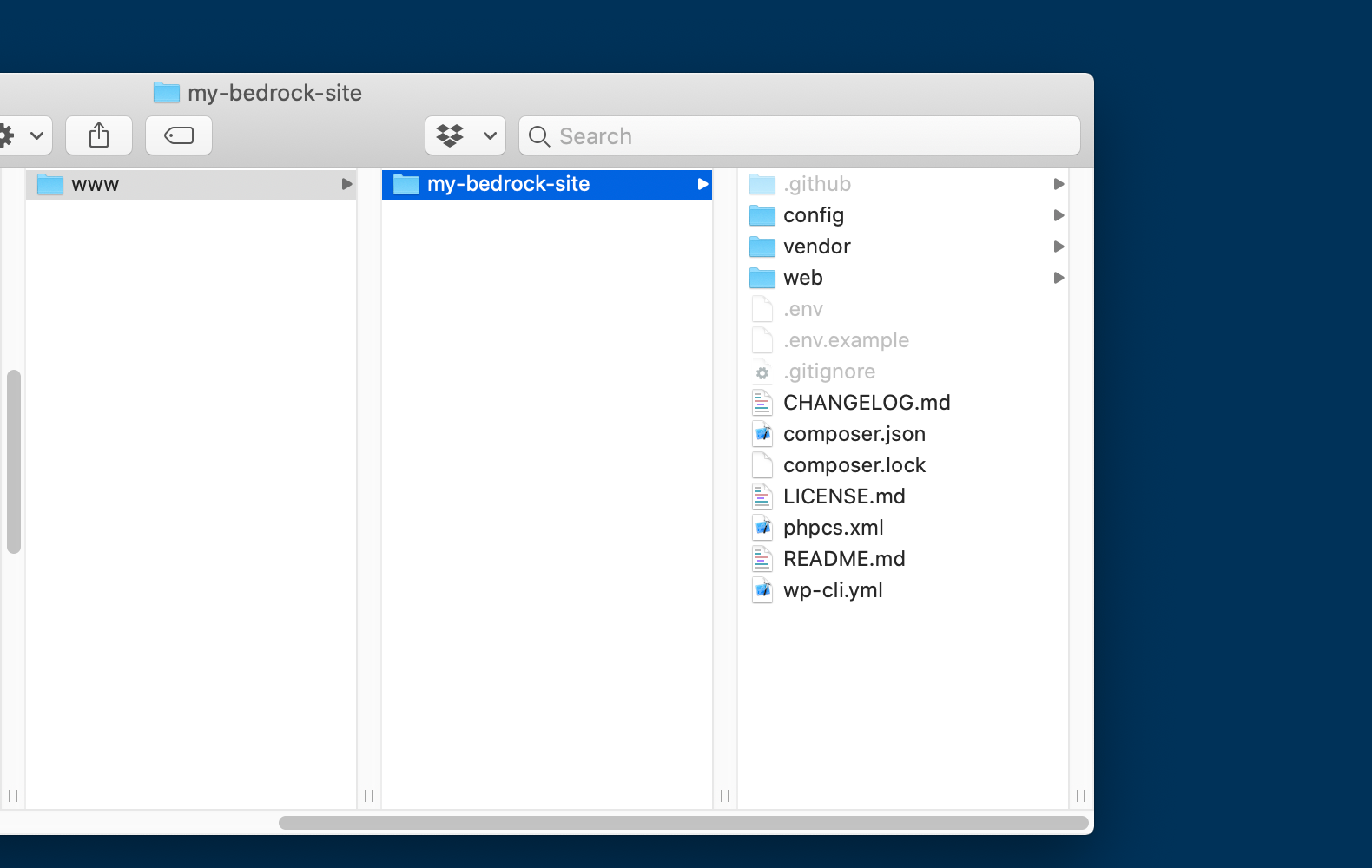Select my-bedrock-site folder in the column

508,184
